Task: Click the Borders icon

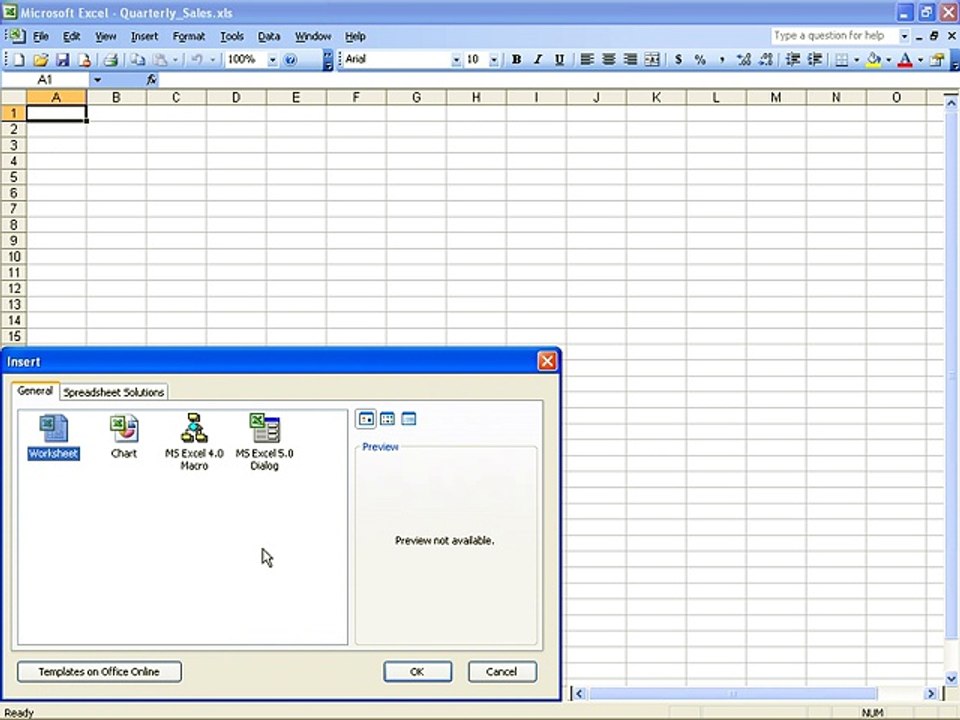Action: [x=842, y=59]
